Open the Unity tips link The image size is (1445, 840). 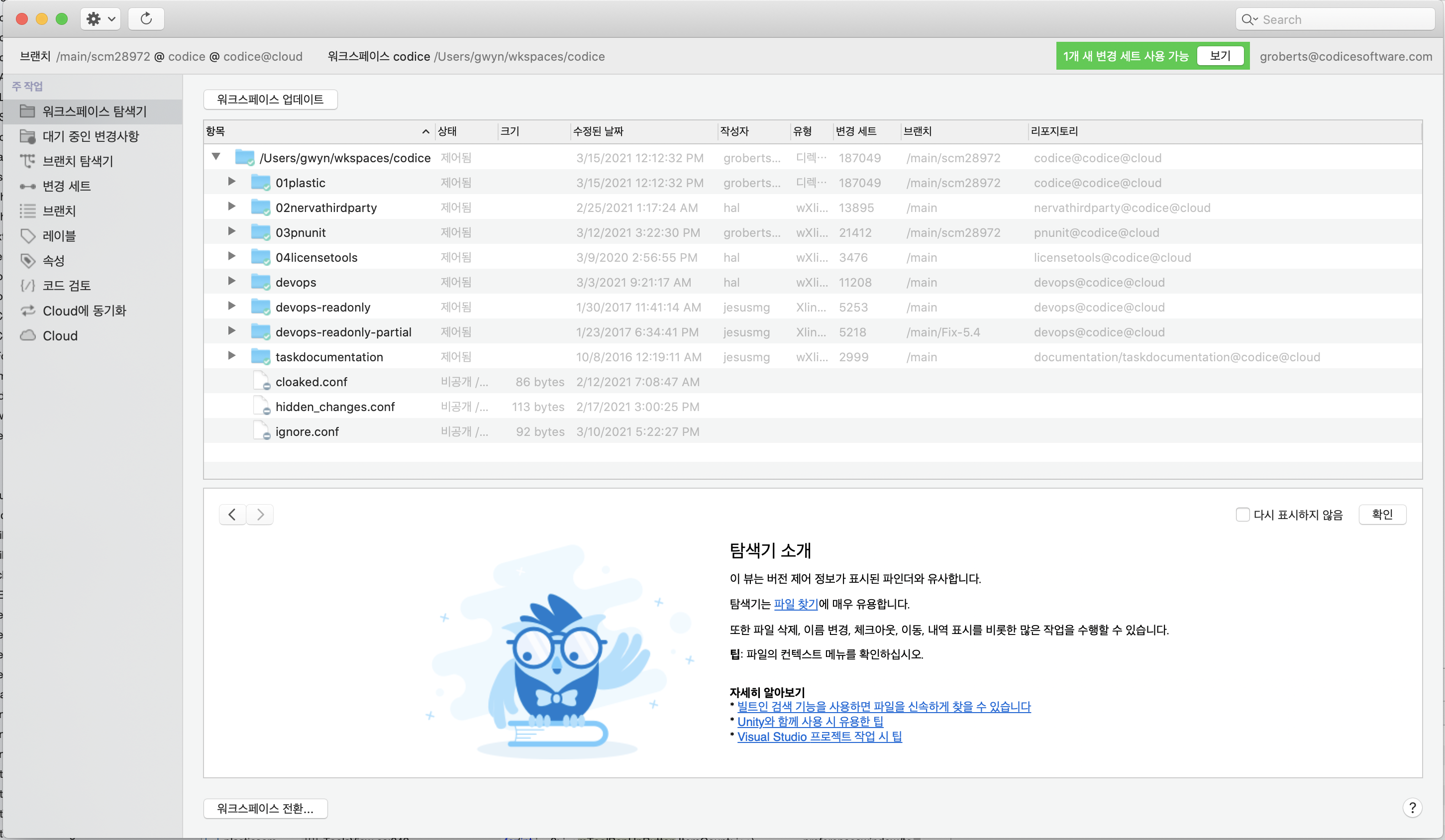point(810,722)
